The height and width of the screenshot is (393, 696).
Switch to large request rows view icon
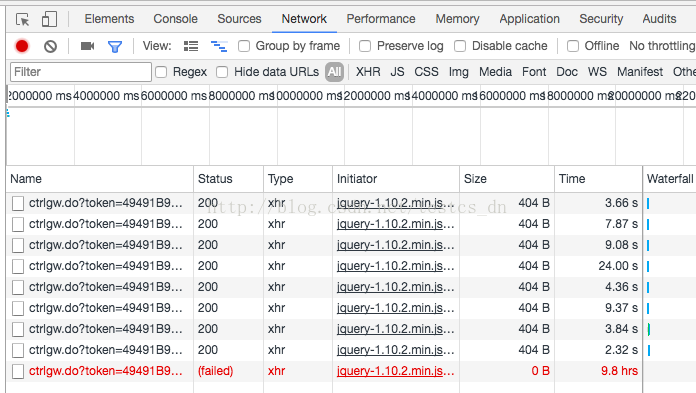(191, 46)
